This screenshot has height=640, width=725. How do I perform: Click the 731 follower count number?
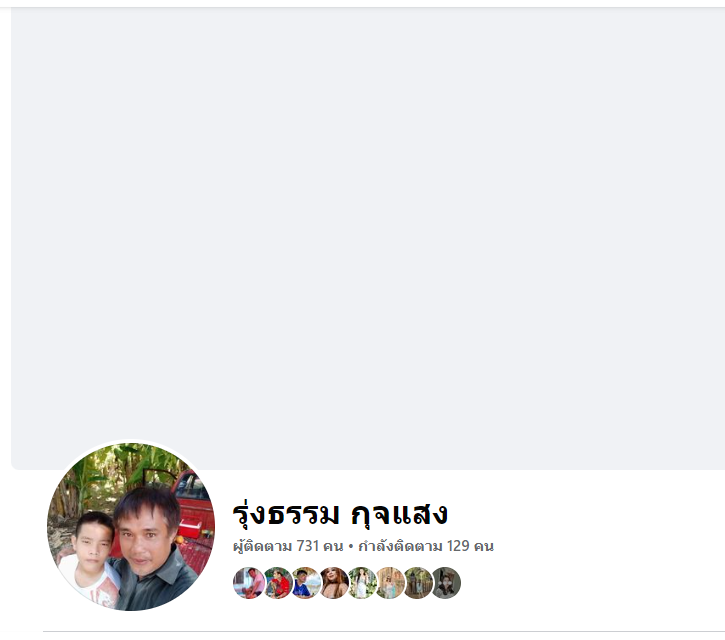point(307,546)
